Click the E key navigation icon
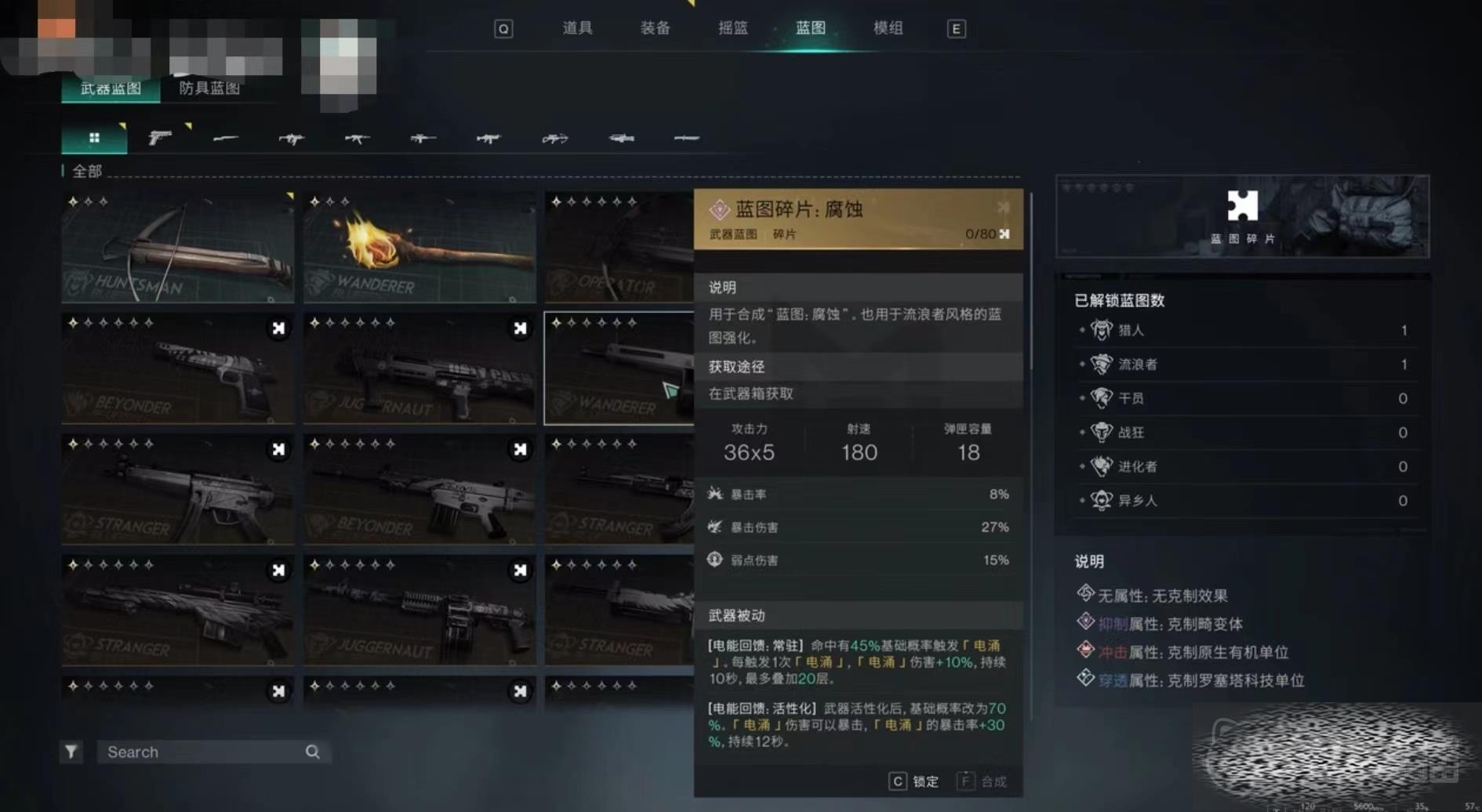The width and height of the screenshot is (1482, 812). (x=956, y=29)
